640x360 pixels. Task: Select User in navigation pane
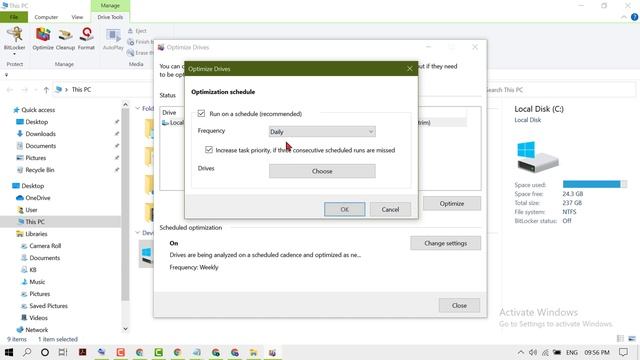[x=31, y=210]
